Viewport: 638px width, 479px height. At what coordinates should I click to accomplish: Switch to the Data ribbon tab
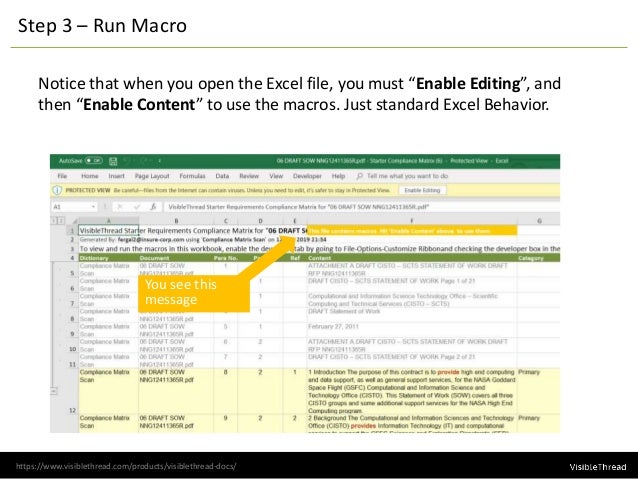tap(222, 176)
